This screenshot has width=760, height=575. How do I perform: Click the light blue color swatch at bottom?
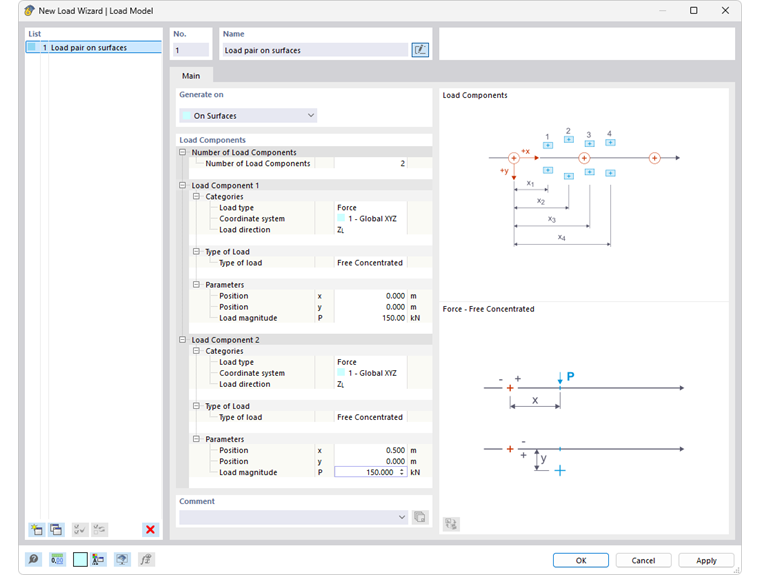[80, 559]
